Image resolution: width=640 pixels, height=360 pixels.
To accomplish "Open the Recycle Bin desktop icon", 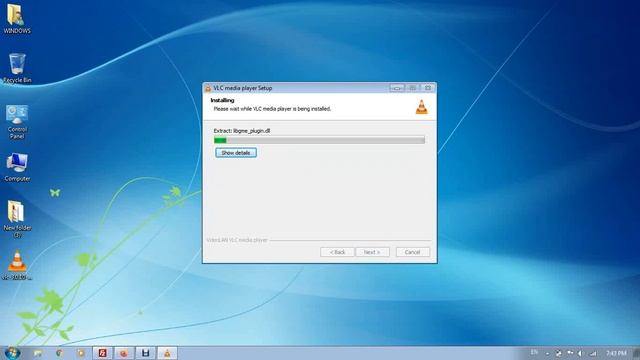I will (x=17, y=68).
